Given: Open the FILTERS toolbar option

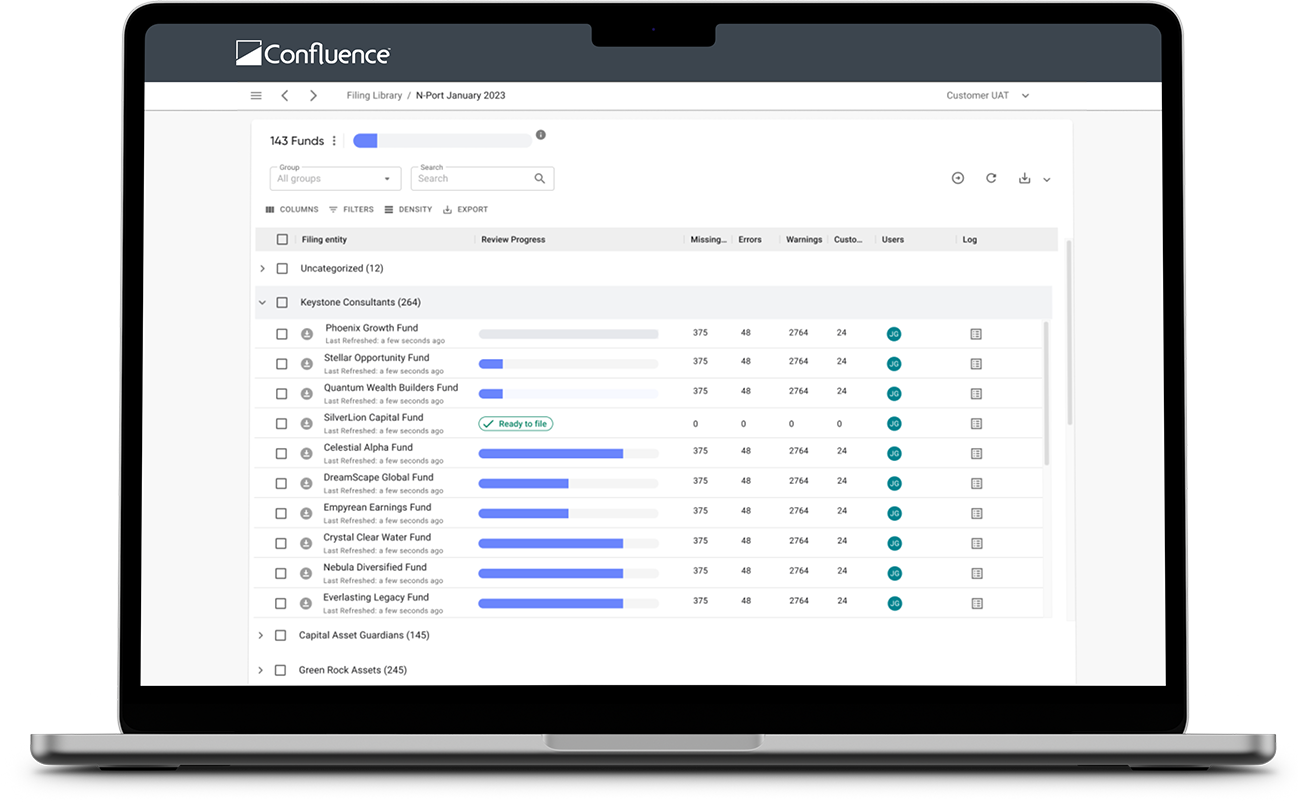Looking at the screenshot, I should point(351,210).
